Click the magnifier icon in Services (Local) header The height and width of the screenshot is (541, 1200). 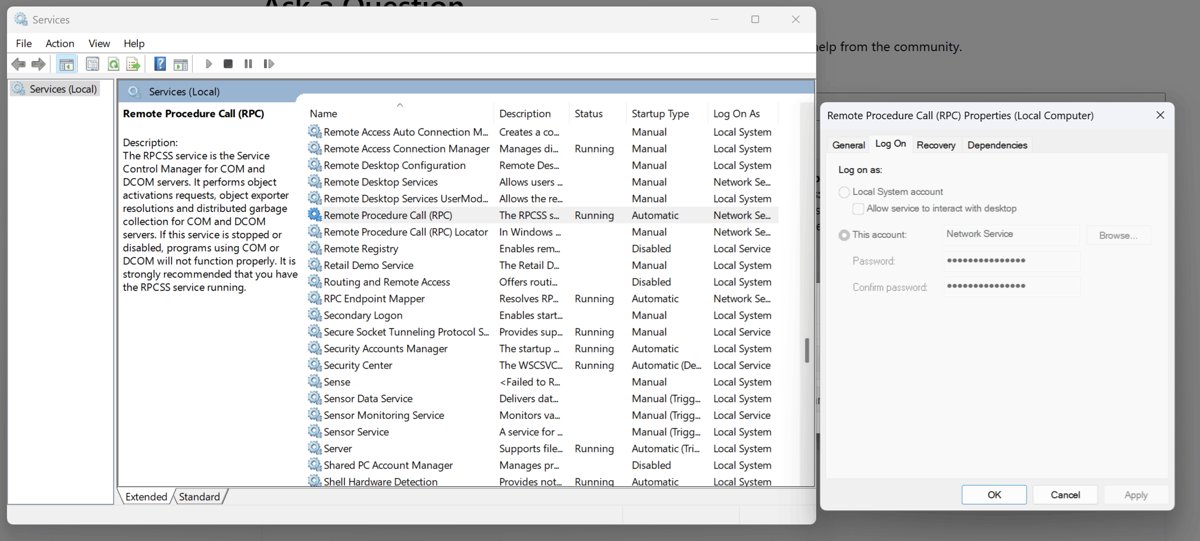click(134, 91)
